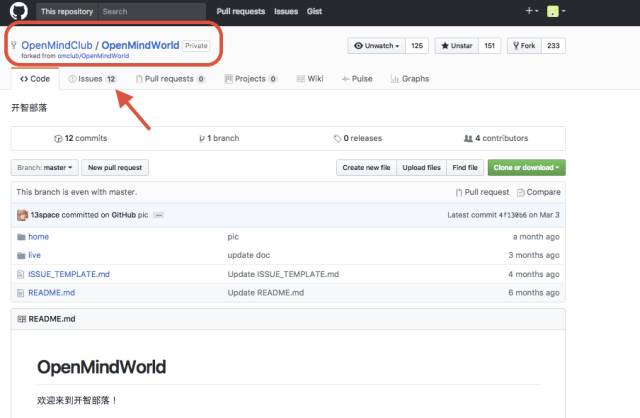Click the Upload files button
Viewport: 640px width, 418px height.
(x=421, y=168)
